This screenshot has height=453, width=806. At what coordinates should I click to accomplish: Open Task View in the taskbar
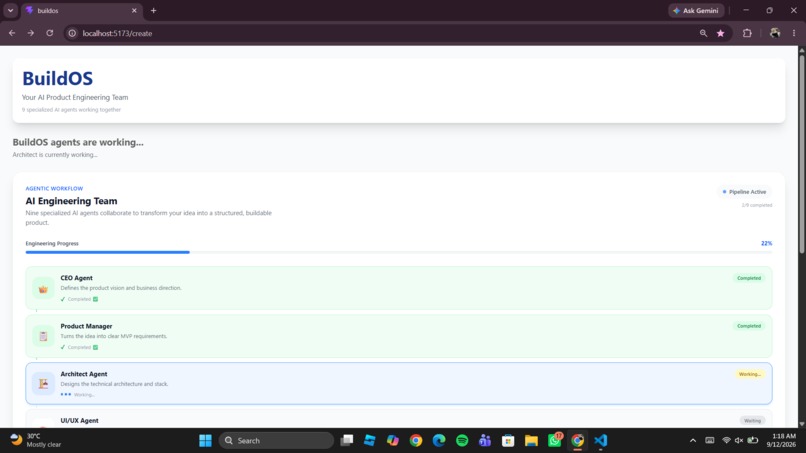click(x=347, y=441)
